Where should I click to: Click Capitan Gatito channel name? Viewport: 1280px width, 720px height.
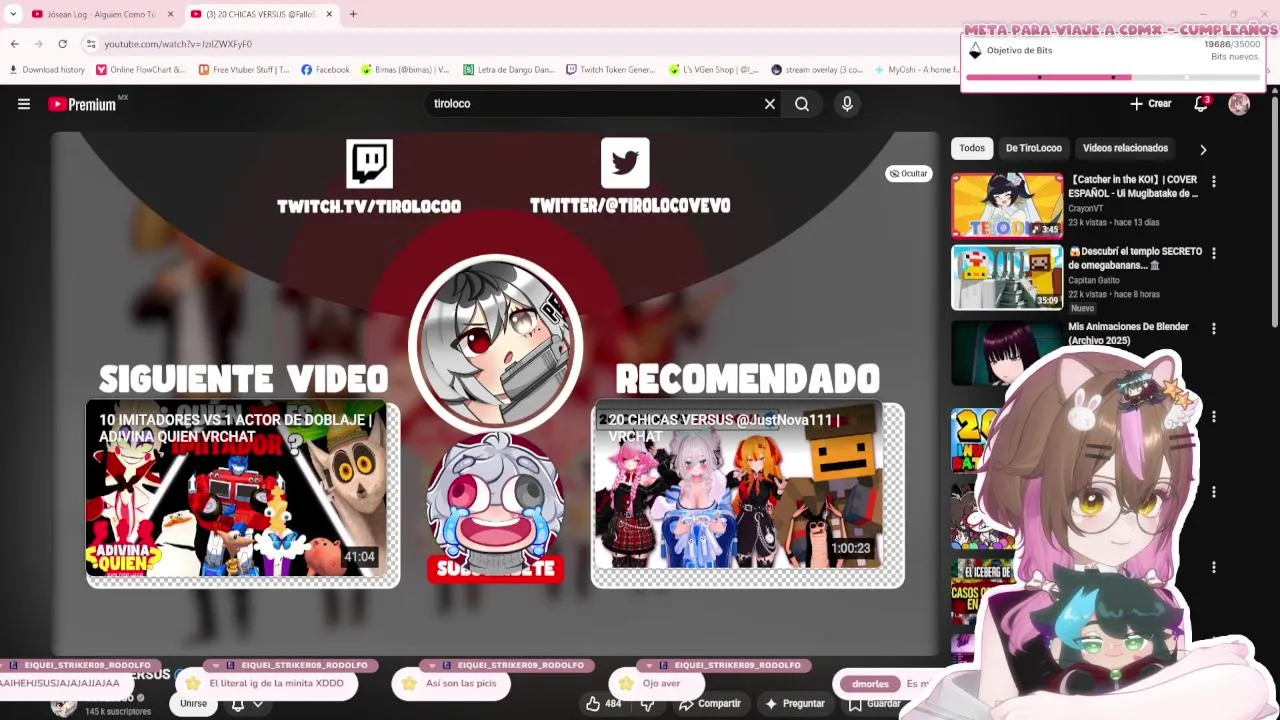coord(1094,280)
